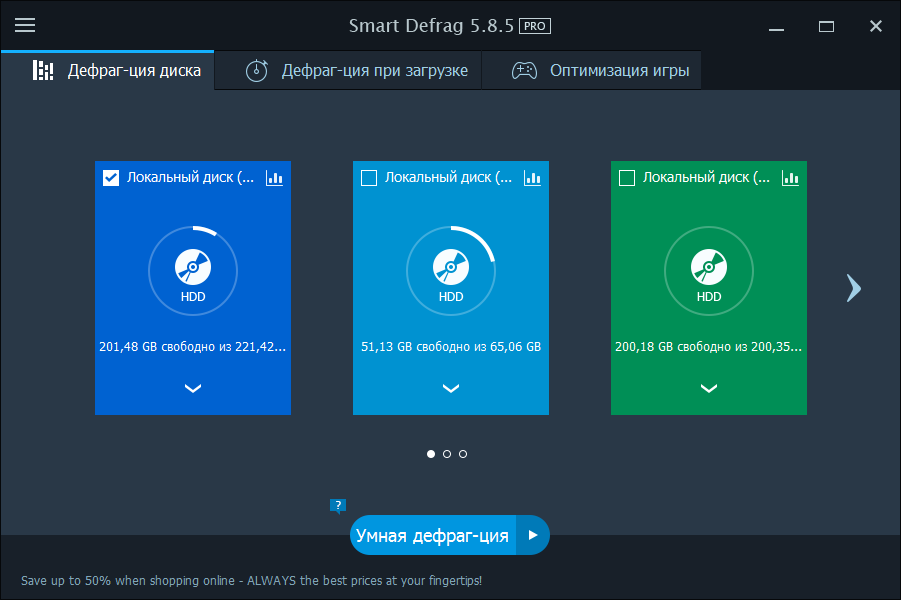Show report chart for 221,42 GB disk
The height and width of the screenshot is (600, 901).
[x=274, y=178]
